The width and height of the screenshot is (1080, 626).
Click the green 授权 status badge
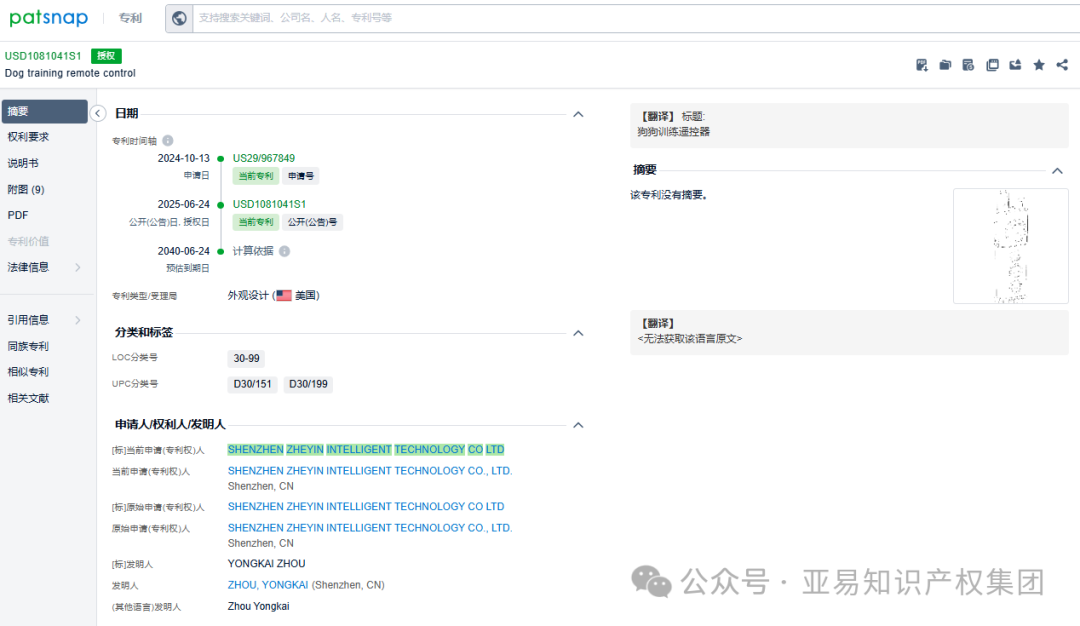(x=106, y=56)
